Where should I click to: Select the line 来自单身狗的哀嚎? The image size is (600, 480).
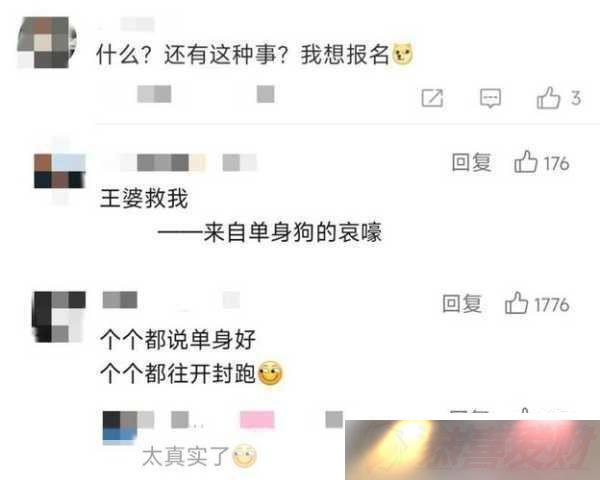click(x=292, y=232)
